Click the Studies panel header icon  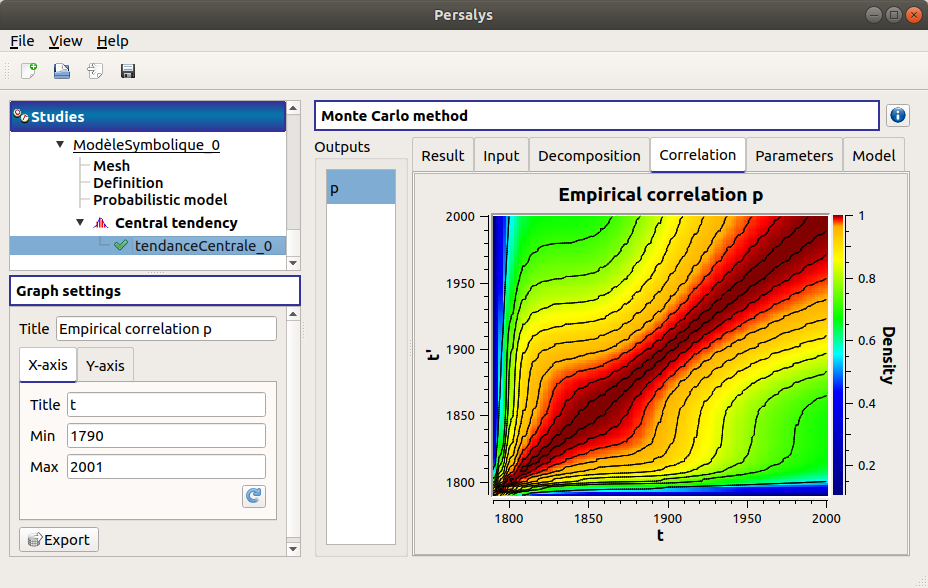click(x=22, y=116)
